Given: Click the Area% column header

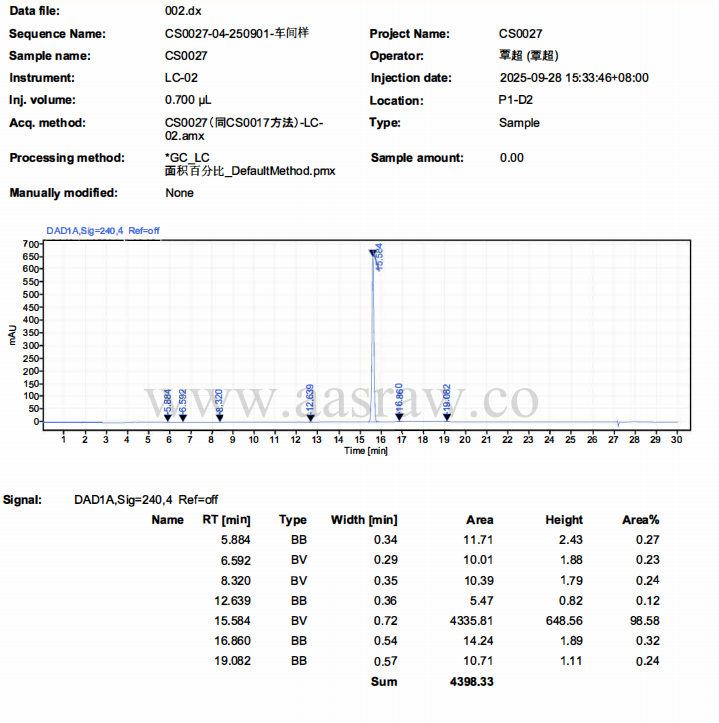Looking at the screenshot, I should click(640, 520).
